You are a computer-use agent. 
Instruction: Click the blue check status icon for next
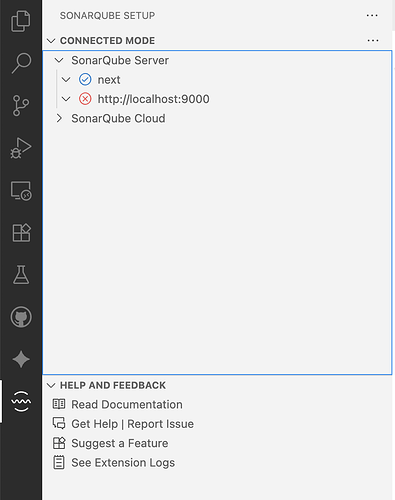point(85,80)
